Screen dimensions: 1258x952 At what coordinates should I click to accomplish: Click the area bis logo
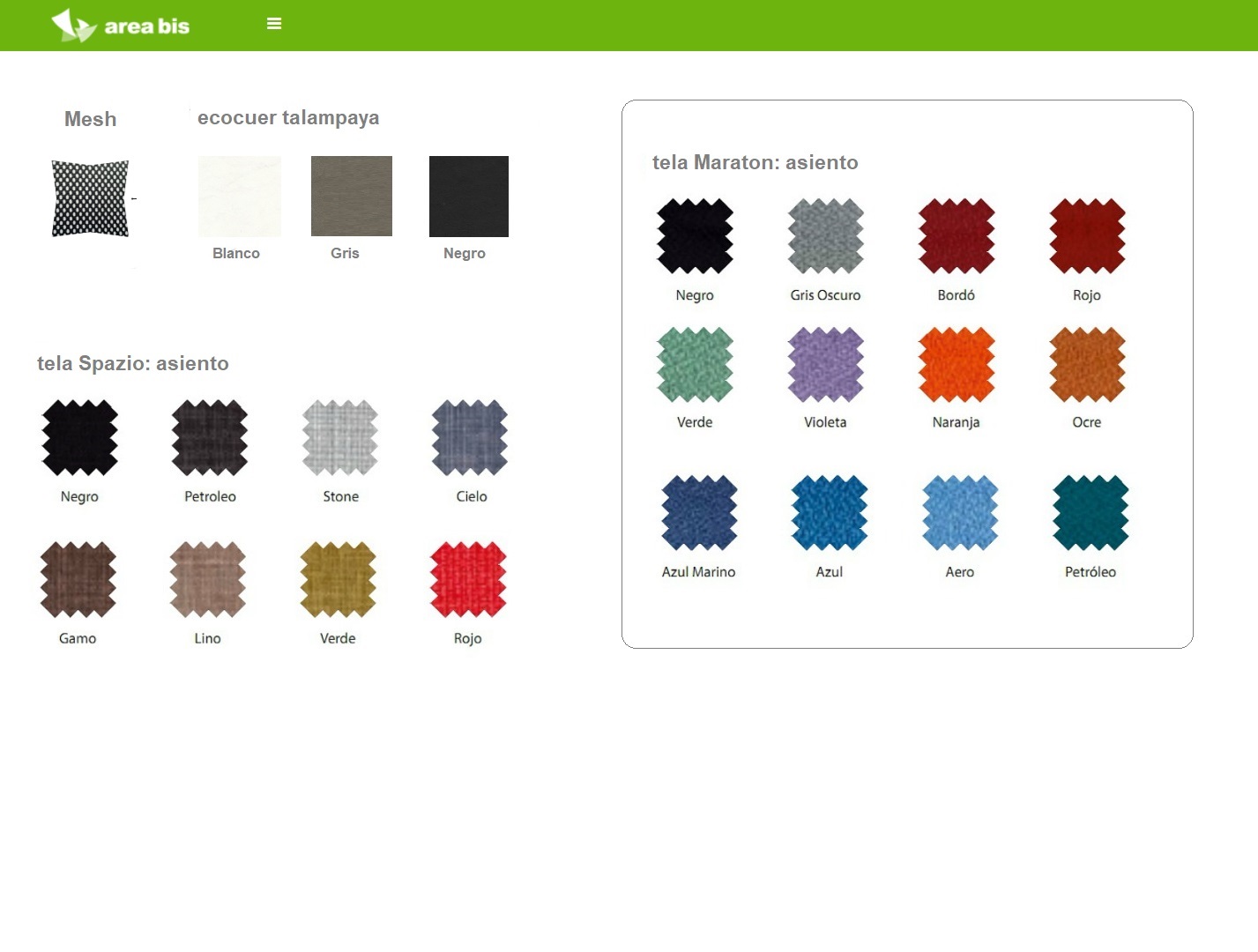click(x=121, y=26)
